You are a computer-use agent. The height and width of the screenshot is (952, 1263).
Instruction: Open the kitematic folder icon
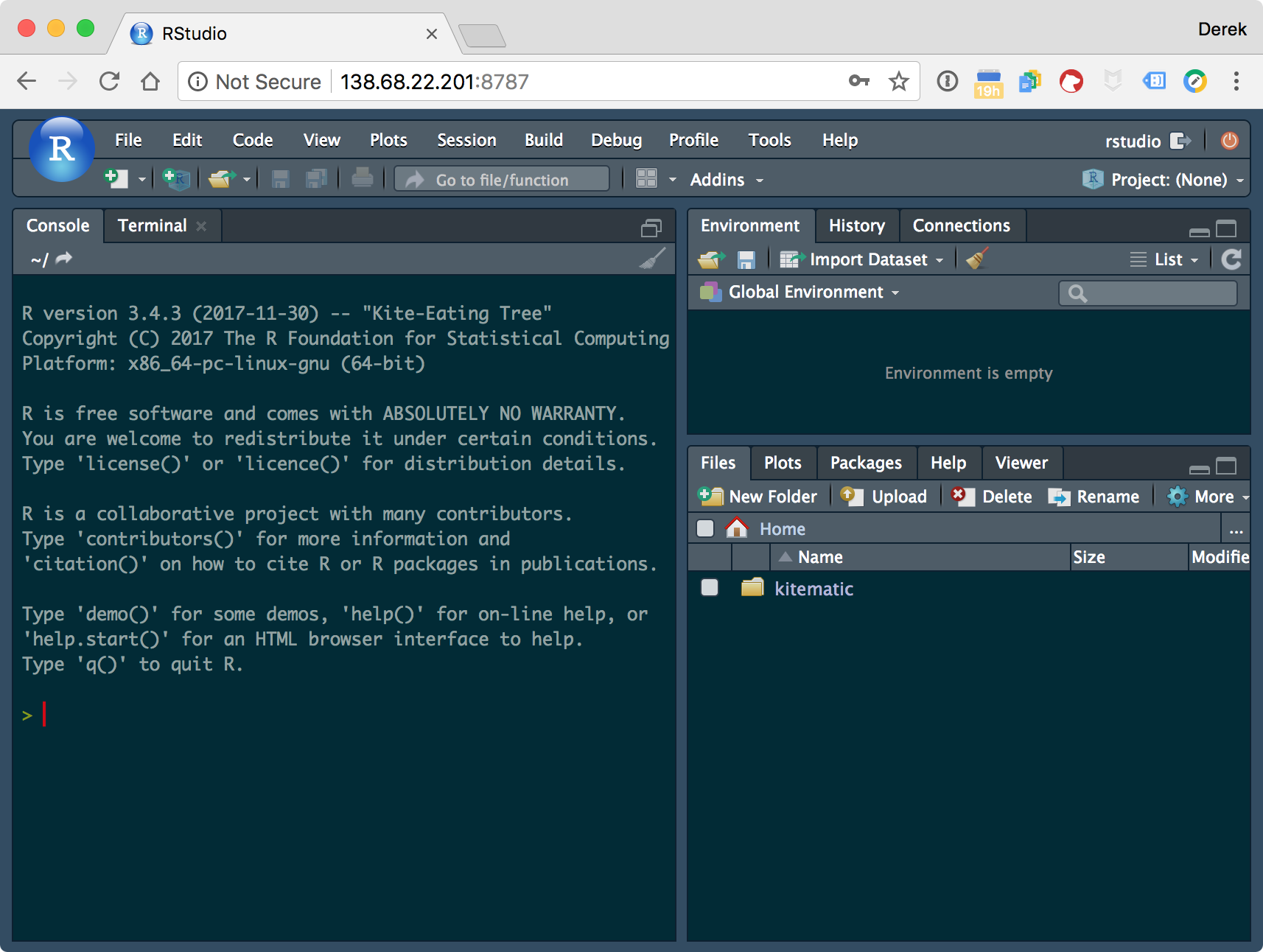coord(752,588)
